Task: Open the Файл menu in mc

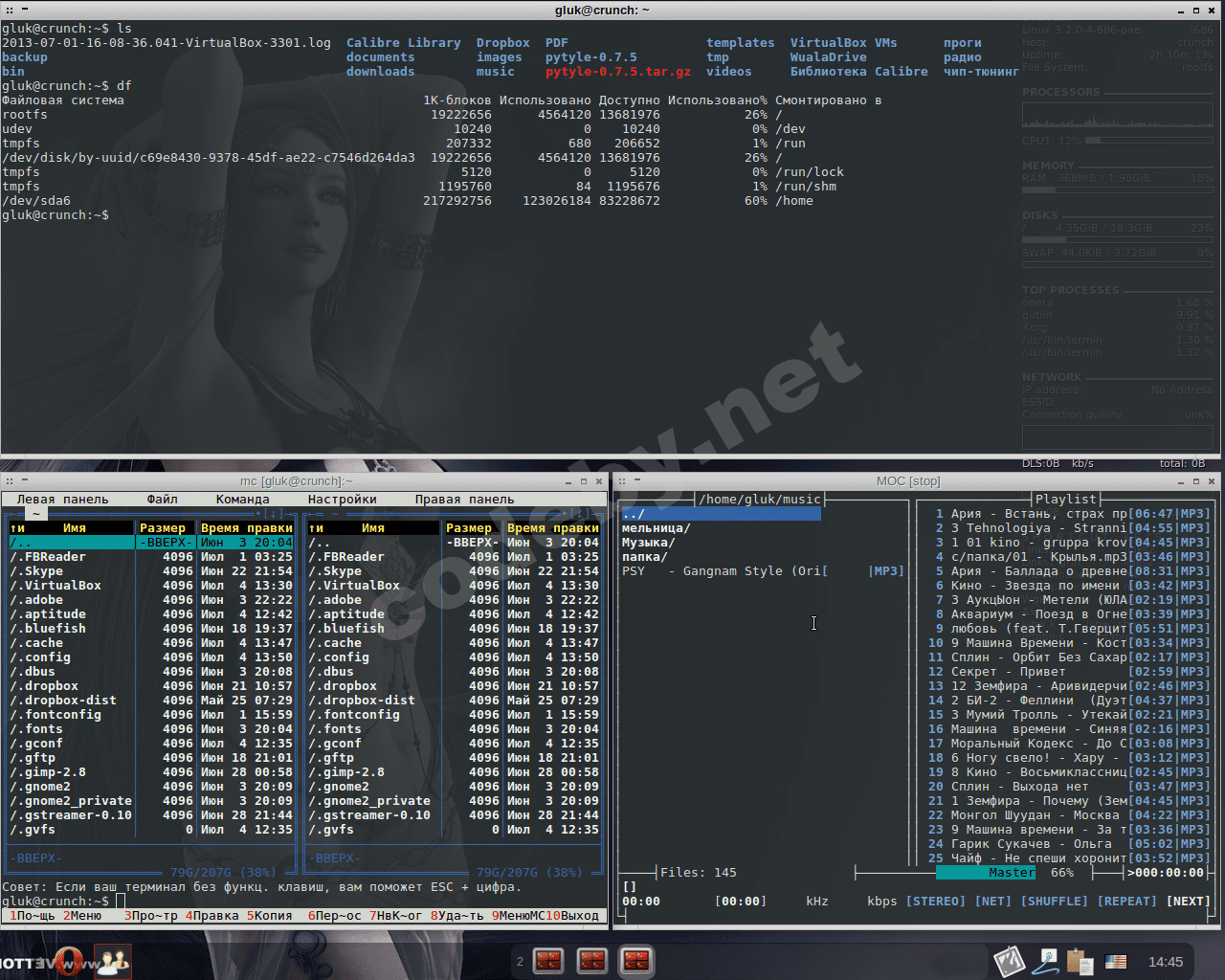Action: [x=162, y=500]
